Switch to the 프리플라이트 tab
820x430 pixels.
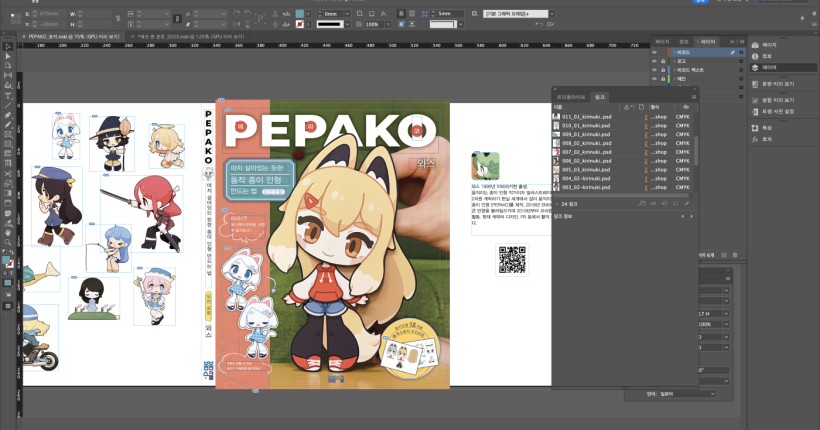click(x=572, y=96)
